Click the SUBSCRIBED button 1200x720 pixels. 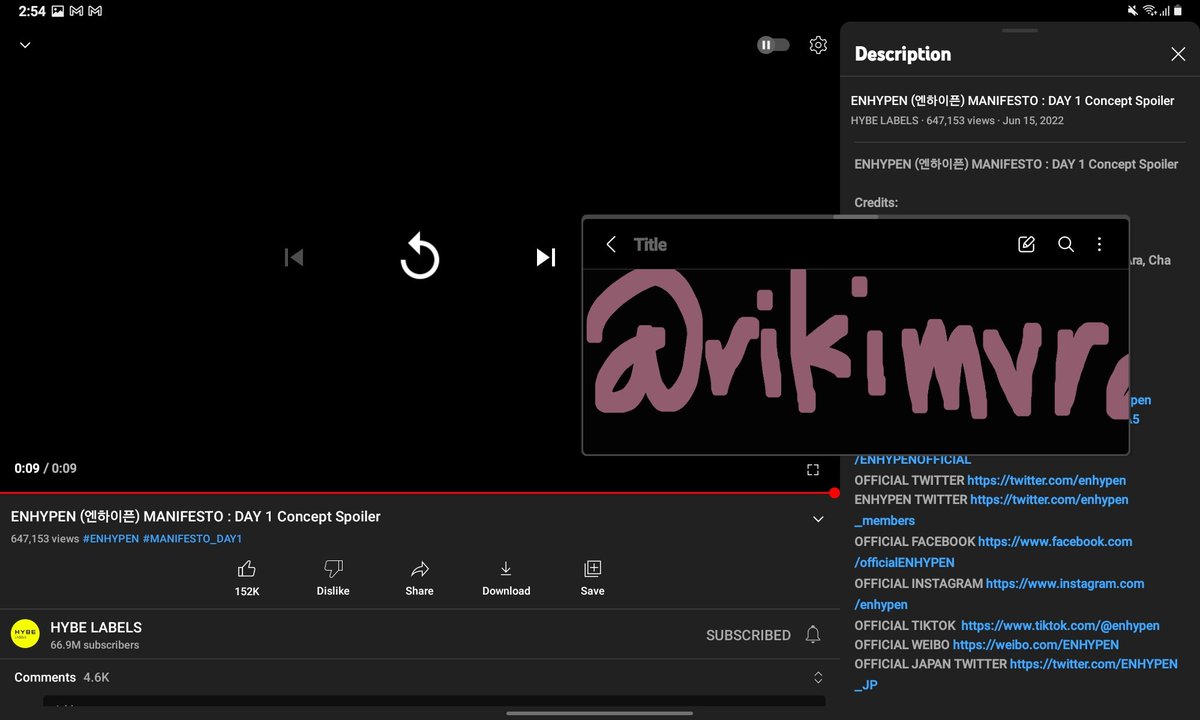click(748, 635)
